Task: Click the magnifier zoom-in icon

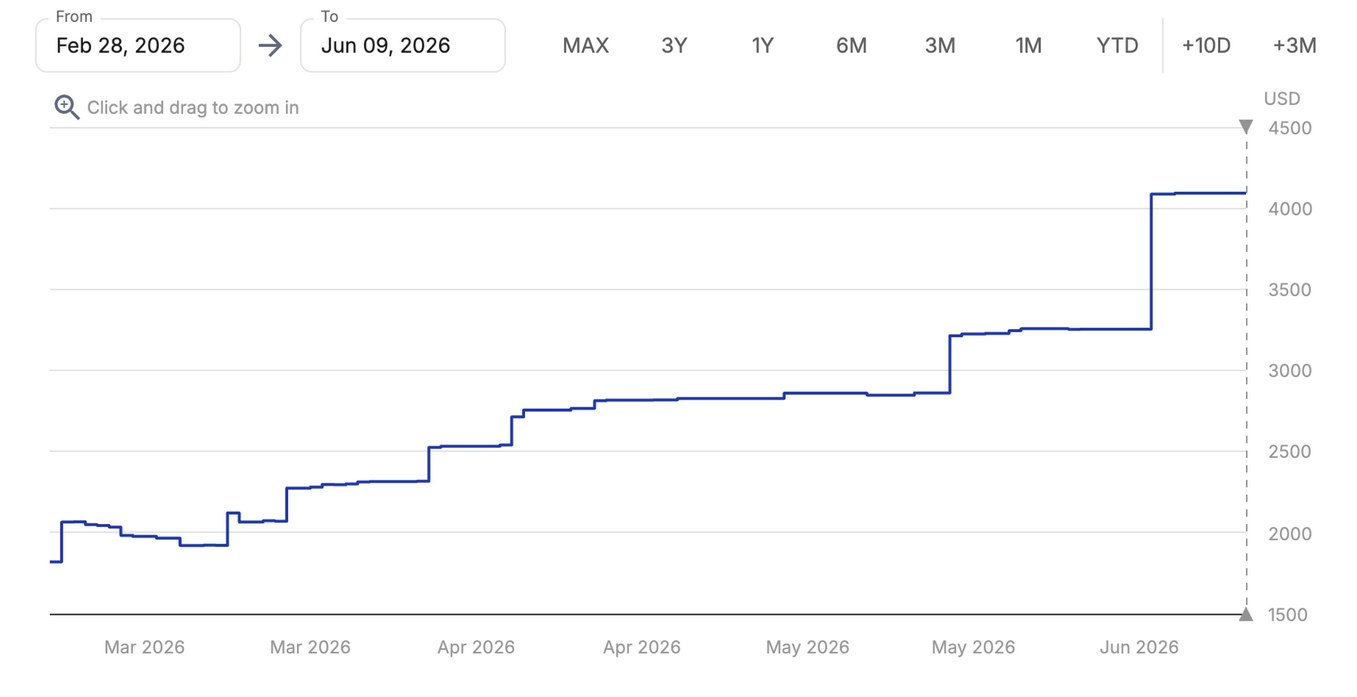Action: tap(67, 107)
